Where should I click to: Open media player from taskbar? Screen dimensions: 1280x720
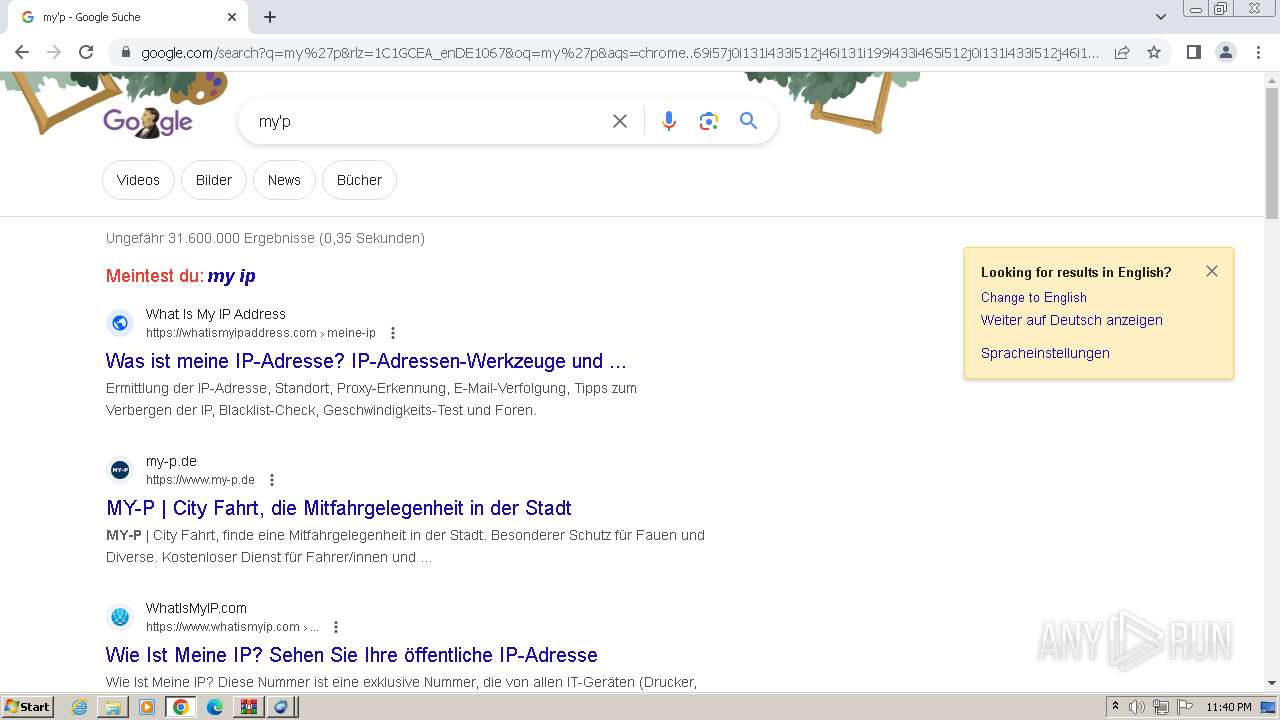coord(147,707)
